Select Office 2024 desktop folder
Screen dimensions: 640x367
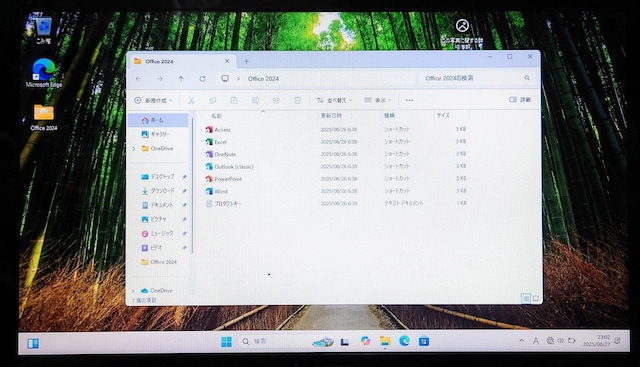44,117
